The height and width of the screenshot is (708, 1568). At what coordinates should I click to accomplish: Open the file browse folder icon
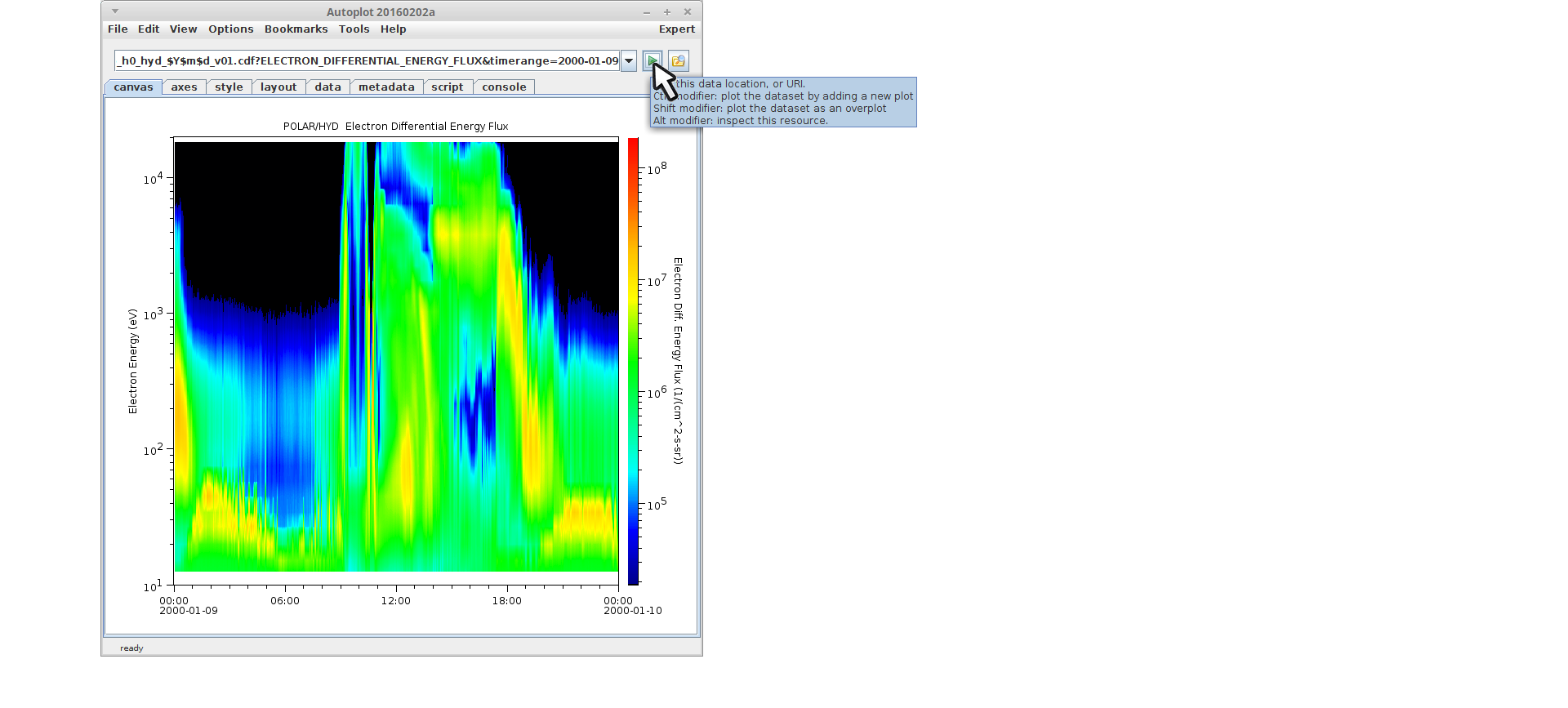[679, 61]
